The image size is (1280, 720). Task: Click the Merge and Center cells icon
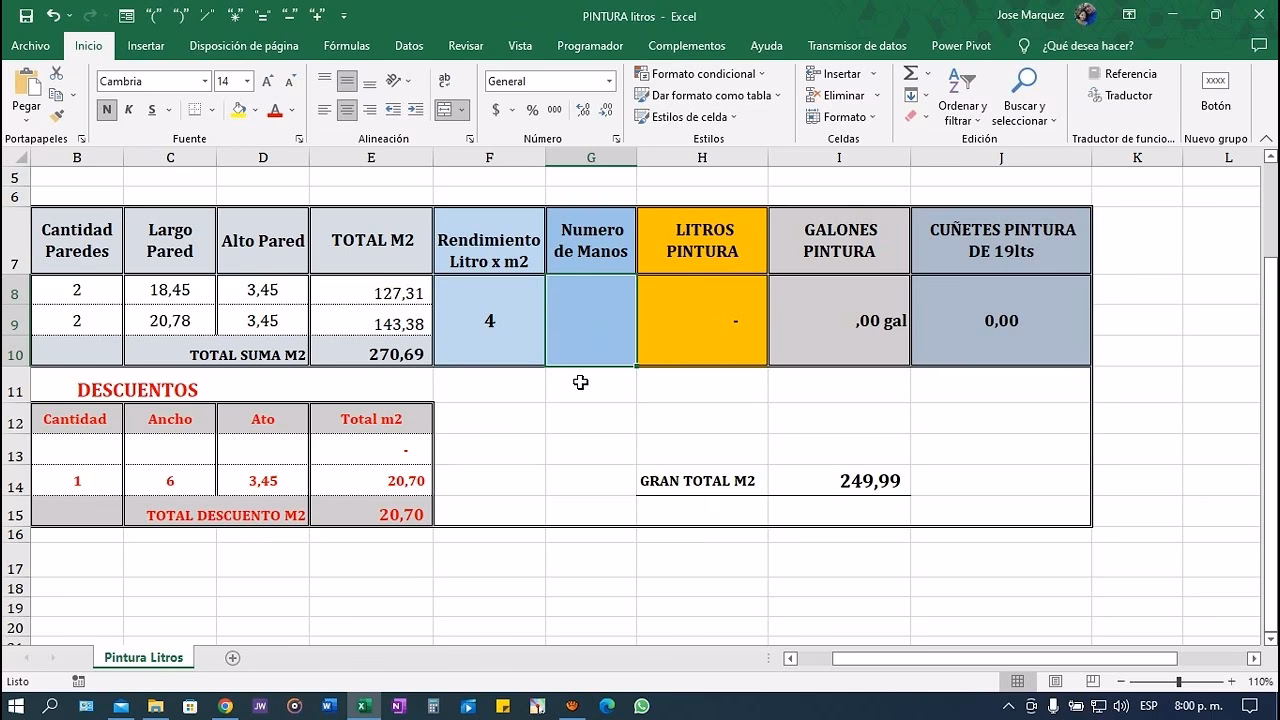click(x=445, y=110)
